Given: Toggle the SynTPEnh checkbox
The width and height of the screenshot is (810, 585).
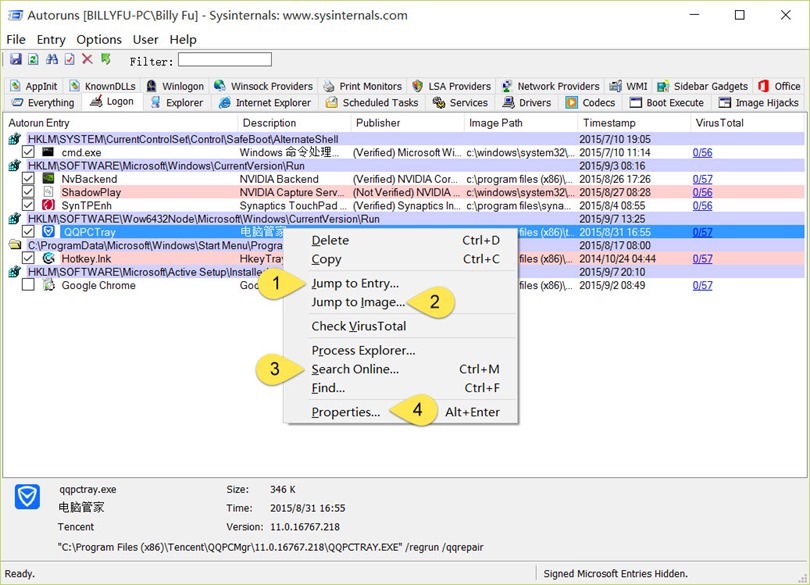Looking at the screenshot, I should (x=28, y=205).
